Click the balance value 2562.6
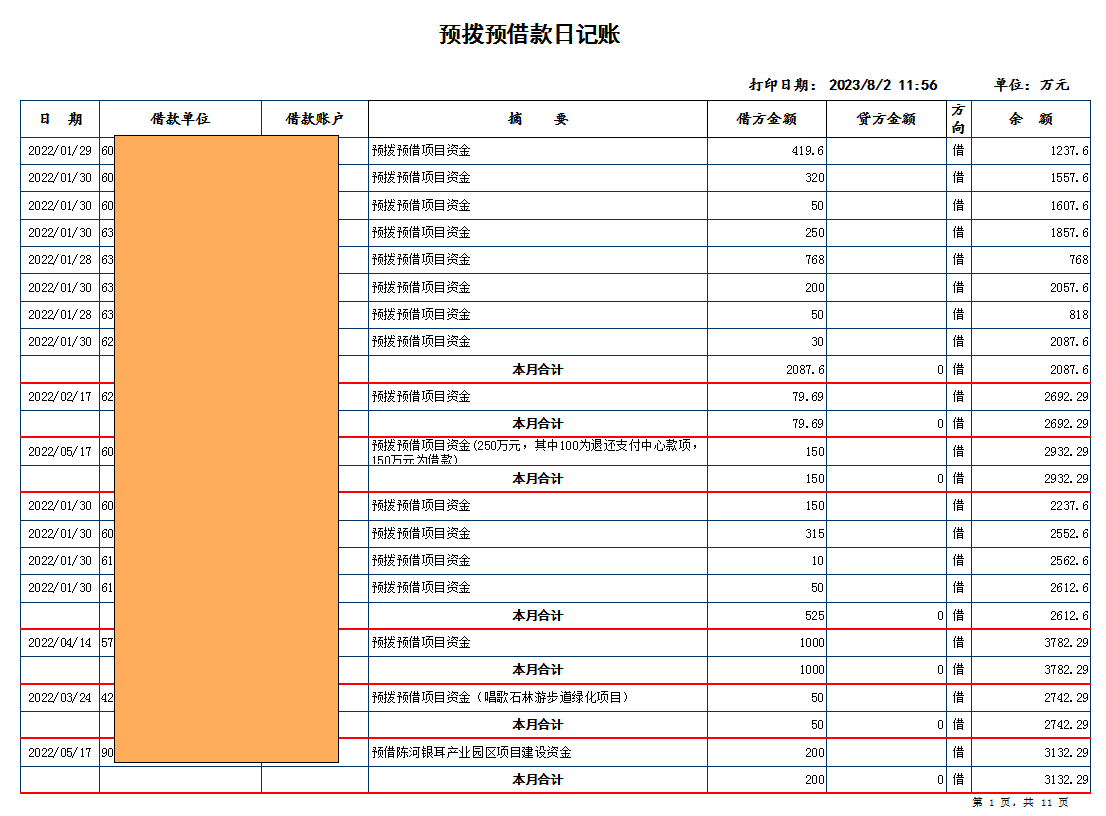This screenshot has width=1106, height=816. point(1069,561)
